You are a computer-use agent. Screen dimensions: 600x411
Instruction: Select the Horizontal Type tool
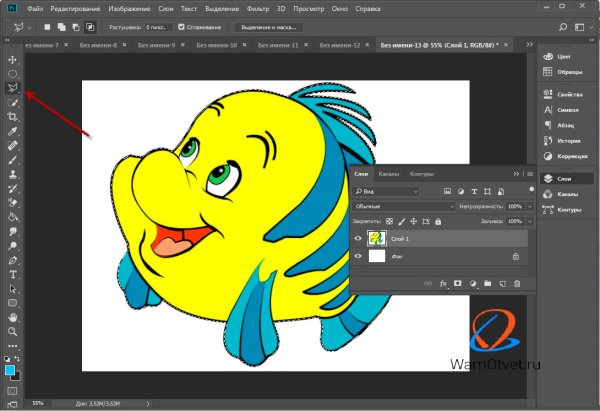(x=13, y=273)
